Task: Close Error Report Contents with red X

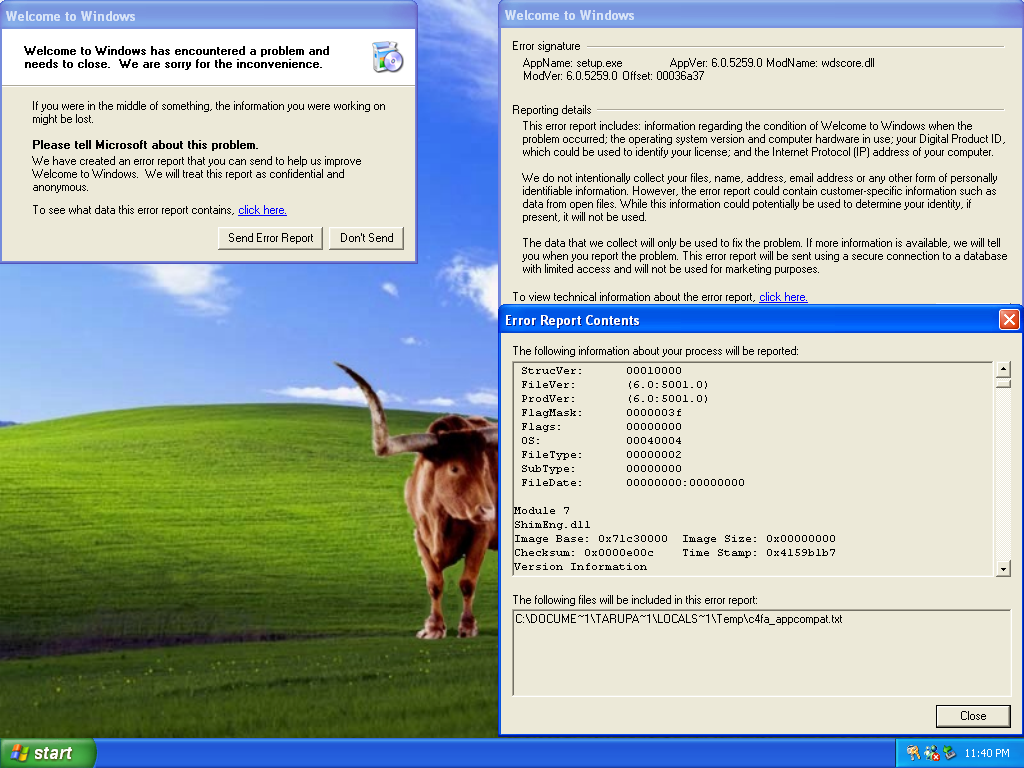Action: pyautogui.click(x=1009, y=319)
